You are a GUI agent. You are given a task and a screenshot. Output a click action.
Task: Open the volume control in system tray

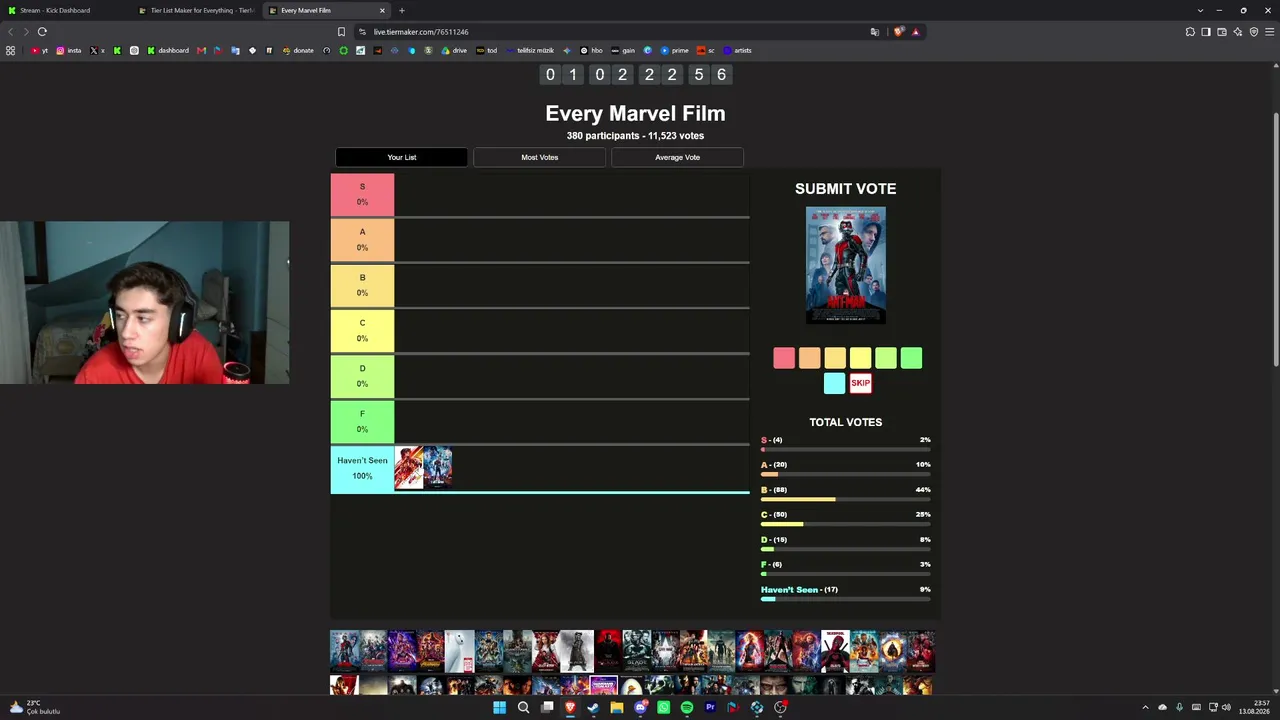tap(1226, 707)
